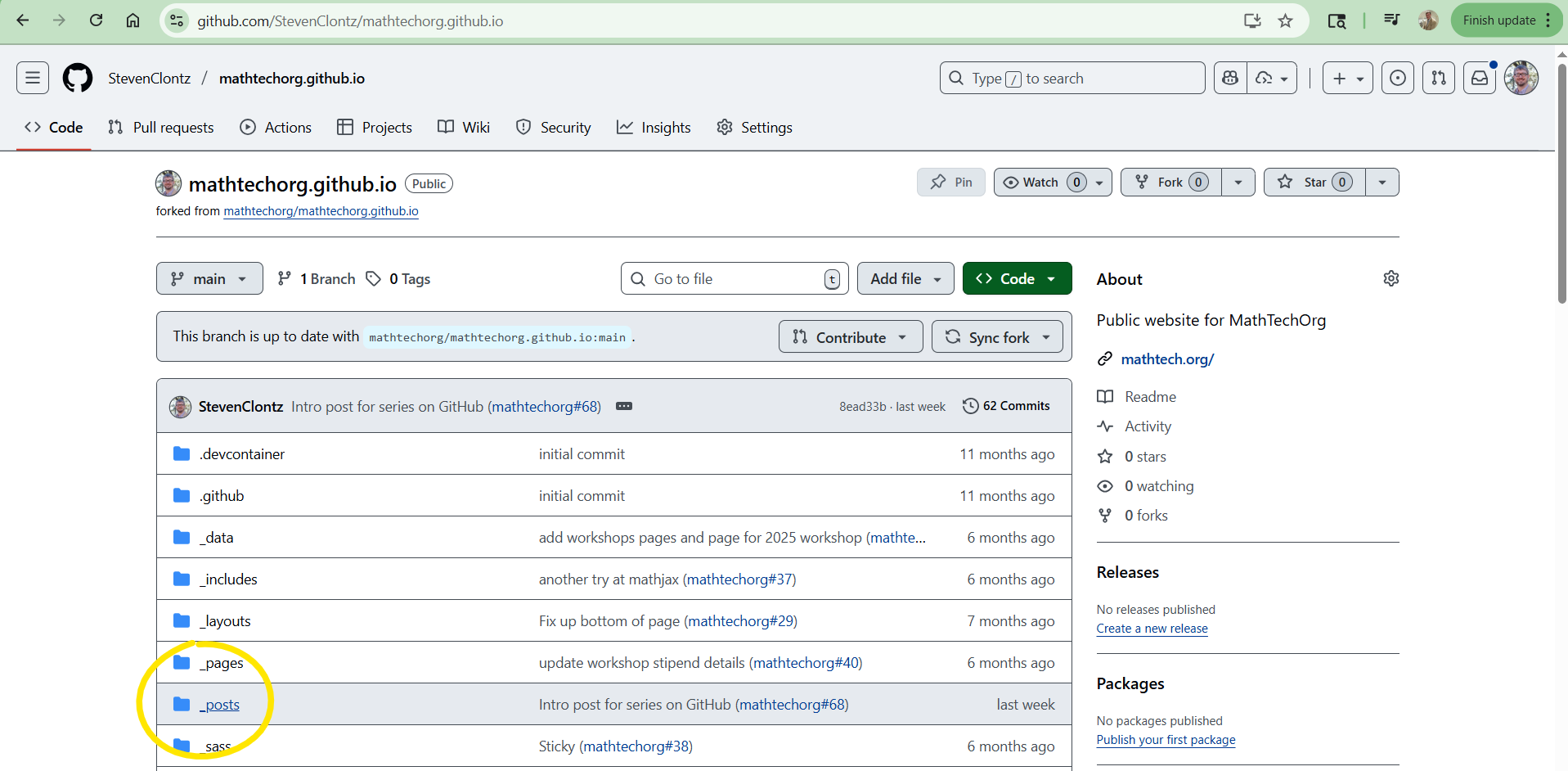The width and height of the screenshot is (1568, 771).
Task: Click the Go to file search field
Action: 734,279
